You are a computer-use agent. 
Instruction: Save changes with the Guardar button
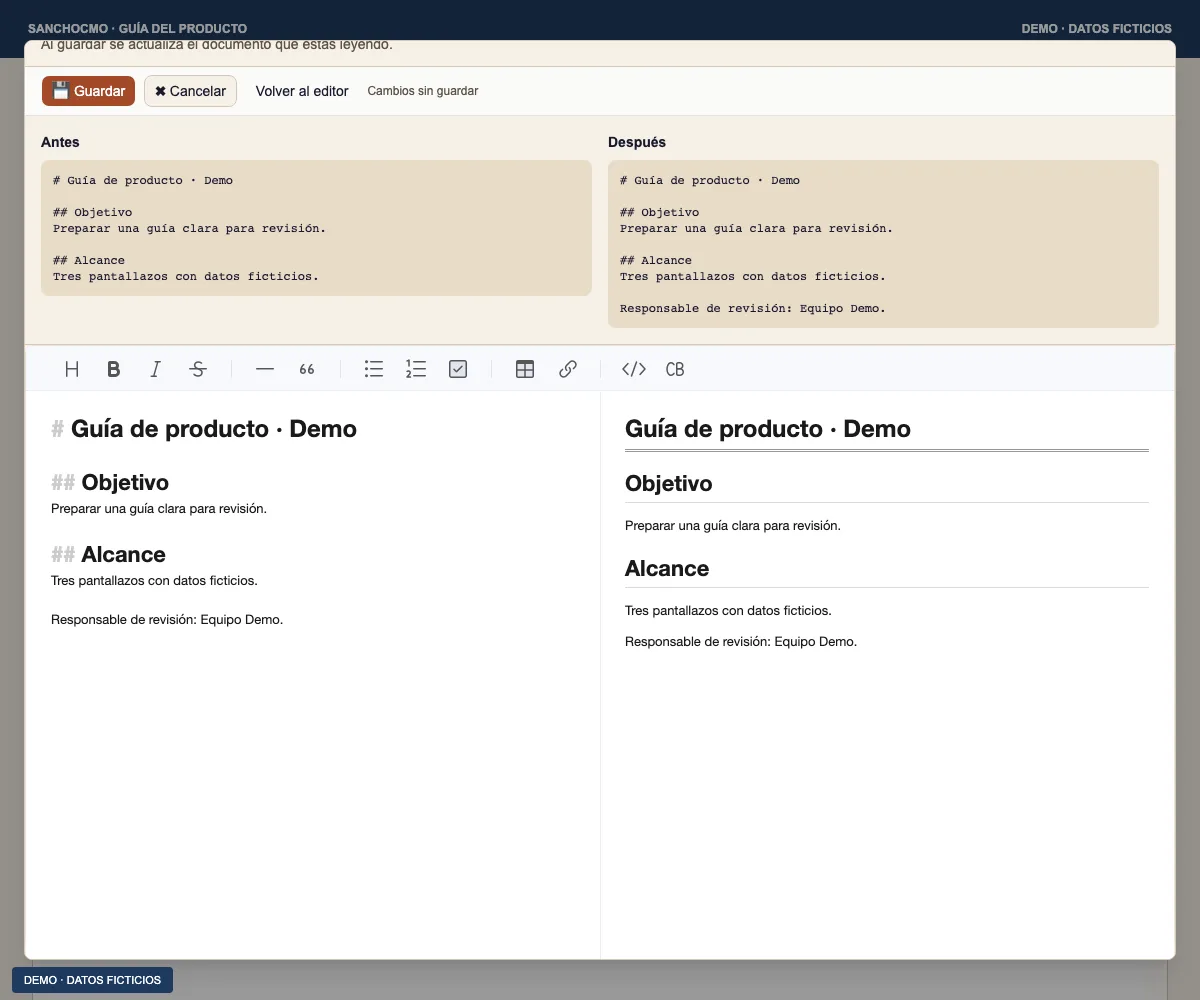pyautogui.click(x=88, y=91)
